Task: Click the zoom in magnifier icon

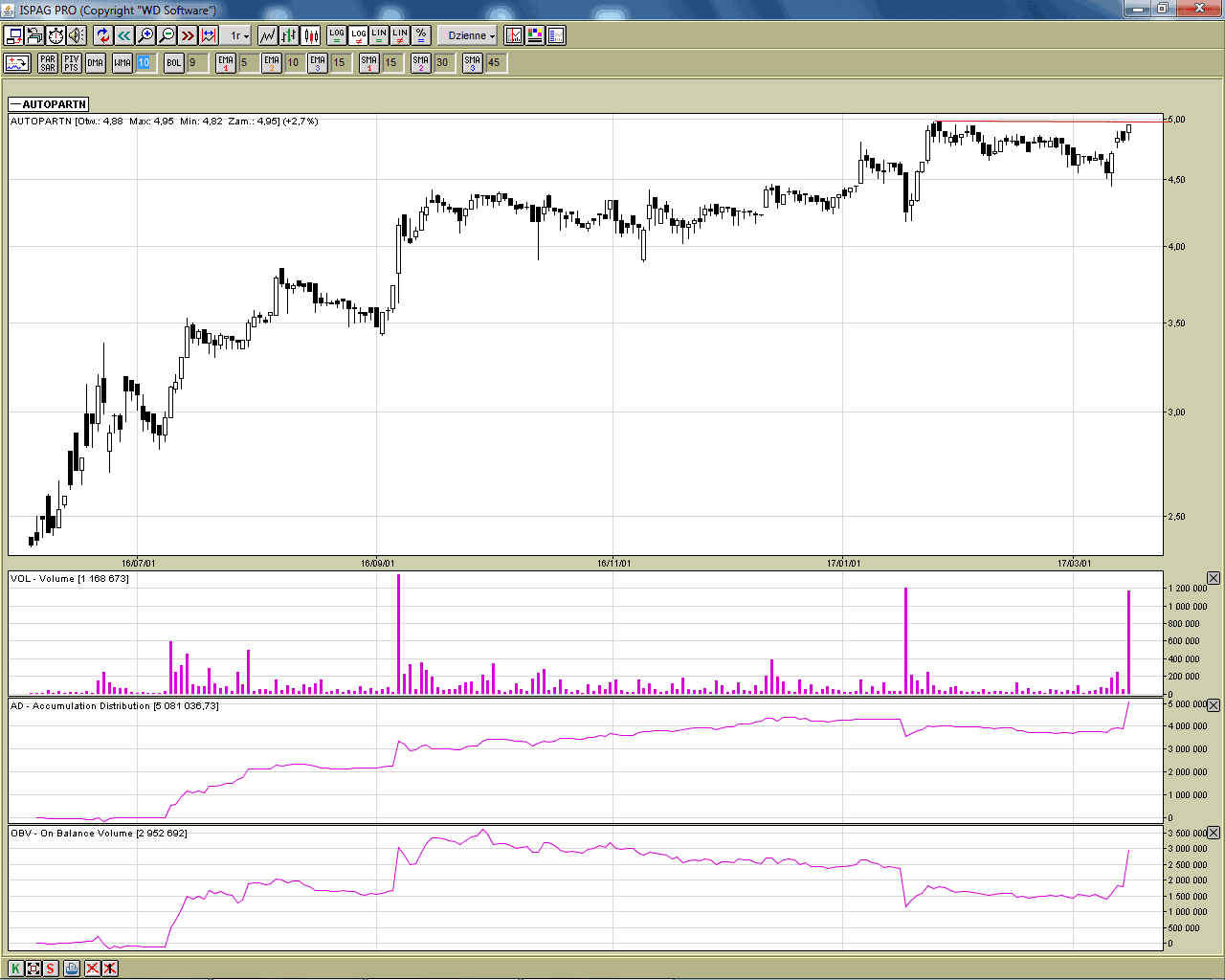Action: [x=145, y=35]
